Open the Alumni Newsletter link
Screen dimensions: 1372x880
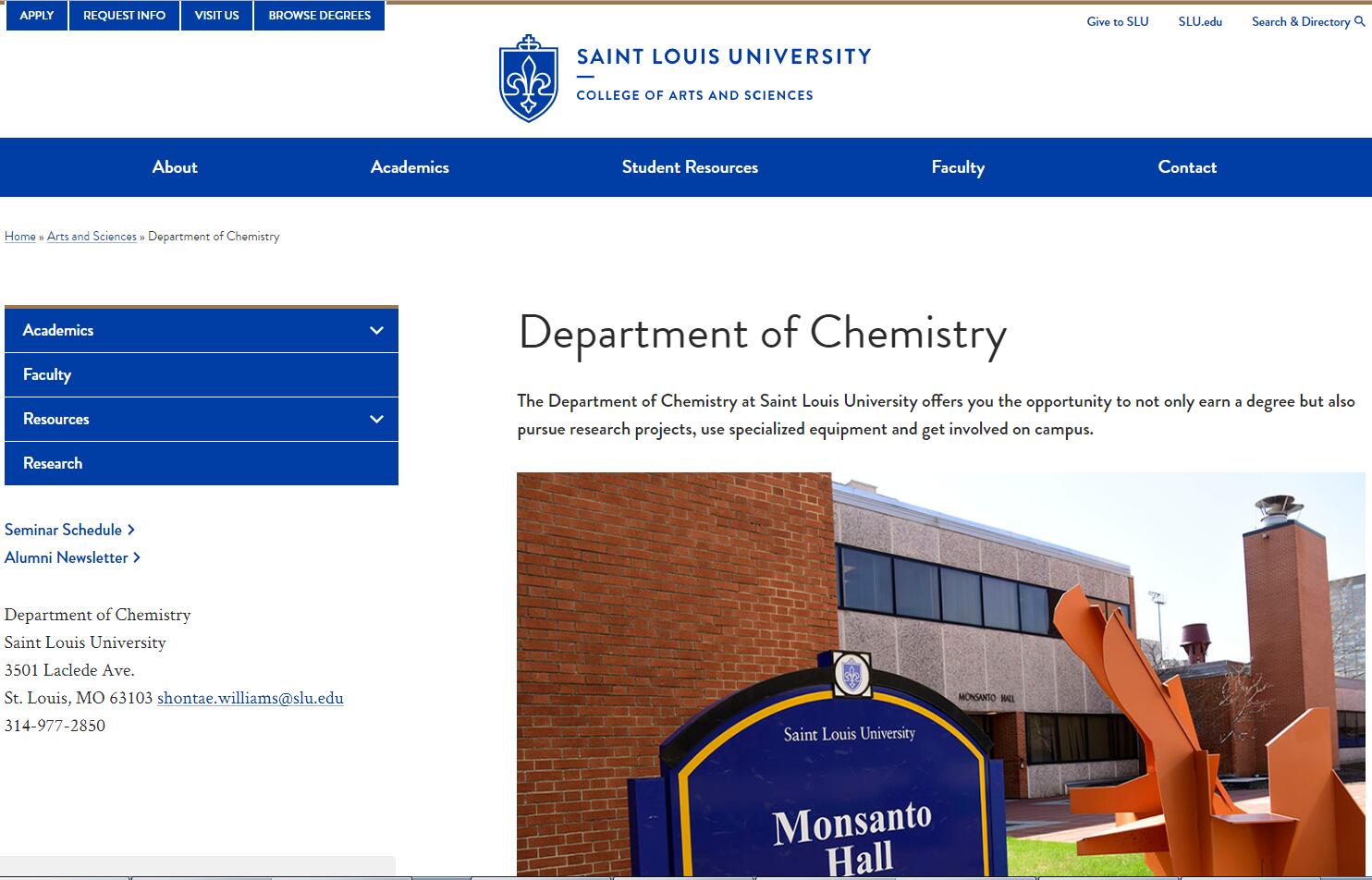point(72,557)
